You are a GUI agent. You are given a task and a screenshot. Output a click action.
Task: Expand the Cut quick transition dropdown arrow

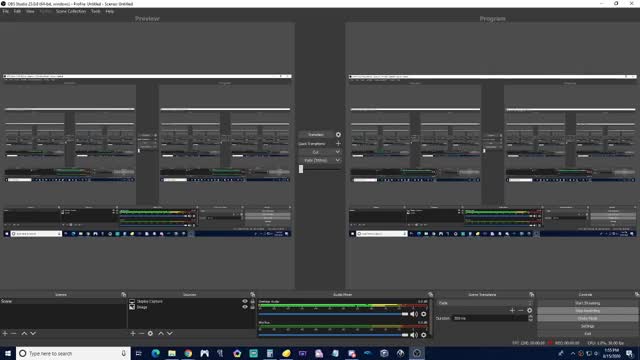click(x=338, y=152)
